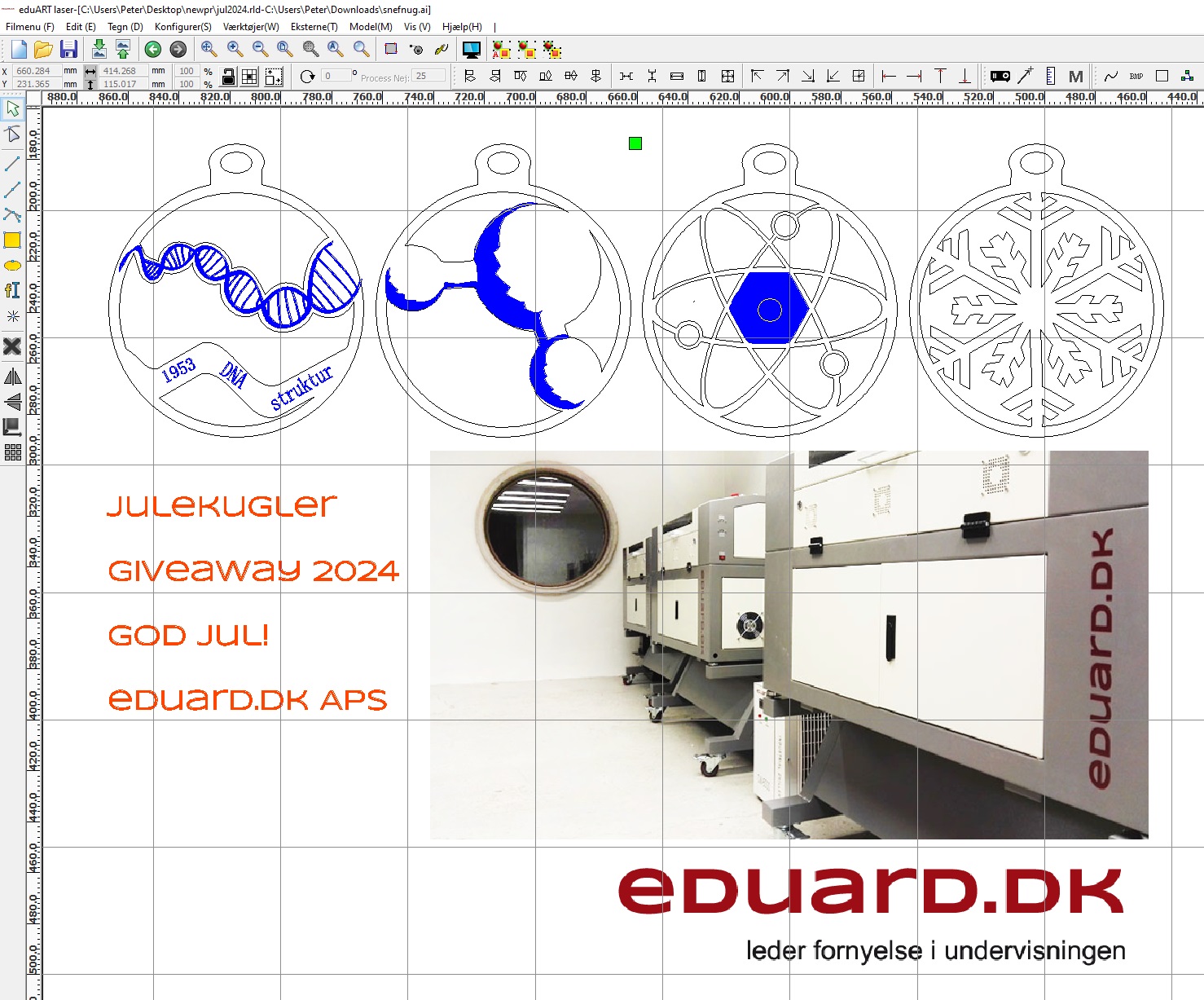1204x1000 pixels.
Task: Click the width field showing 414.268
Action: [123, 71]
